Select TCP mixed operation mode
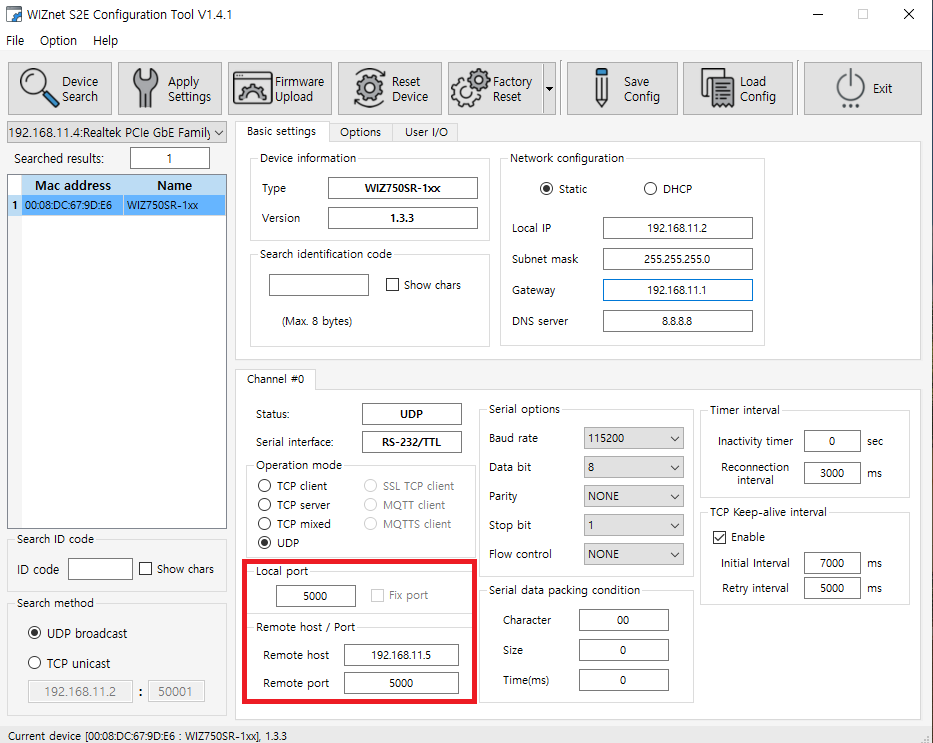The image size is (933, 743). point(265,524)
